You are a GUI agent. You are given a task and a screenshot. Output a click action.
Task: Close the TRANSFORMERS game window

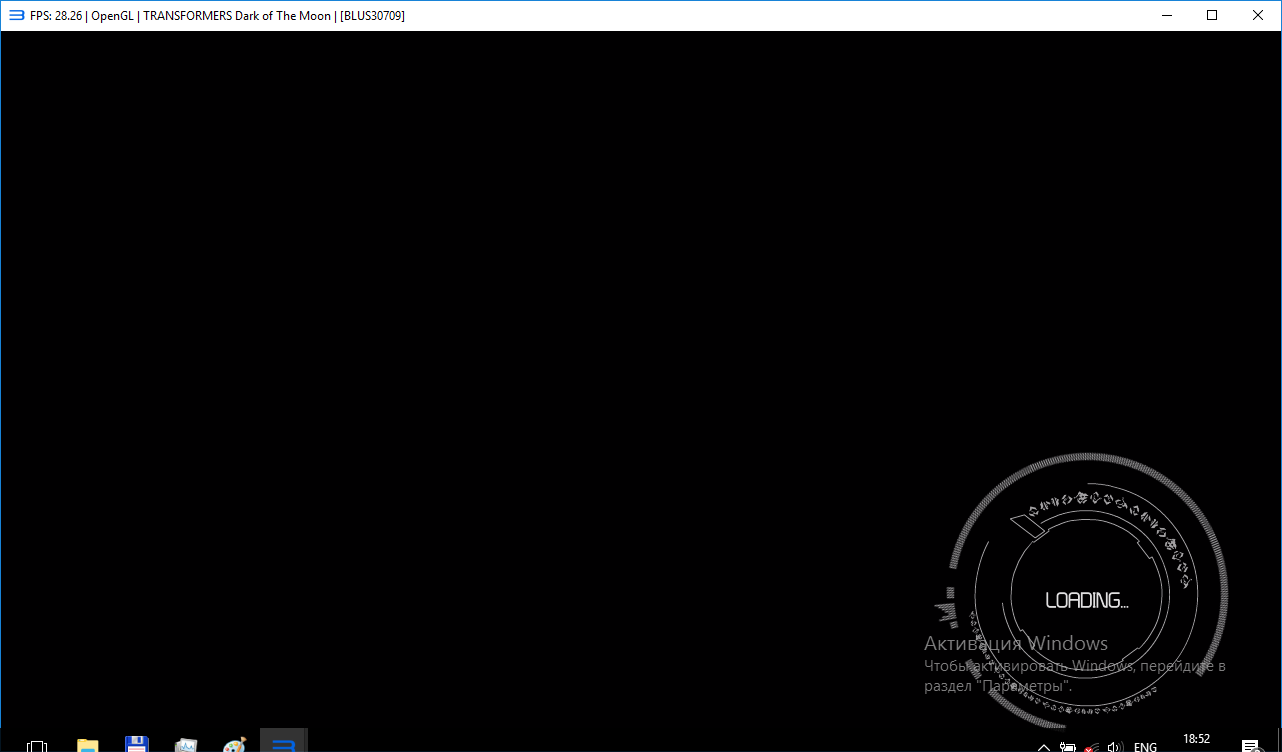point(1258,15)
